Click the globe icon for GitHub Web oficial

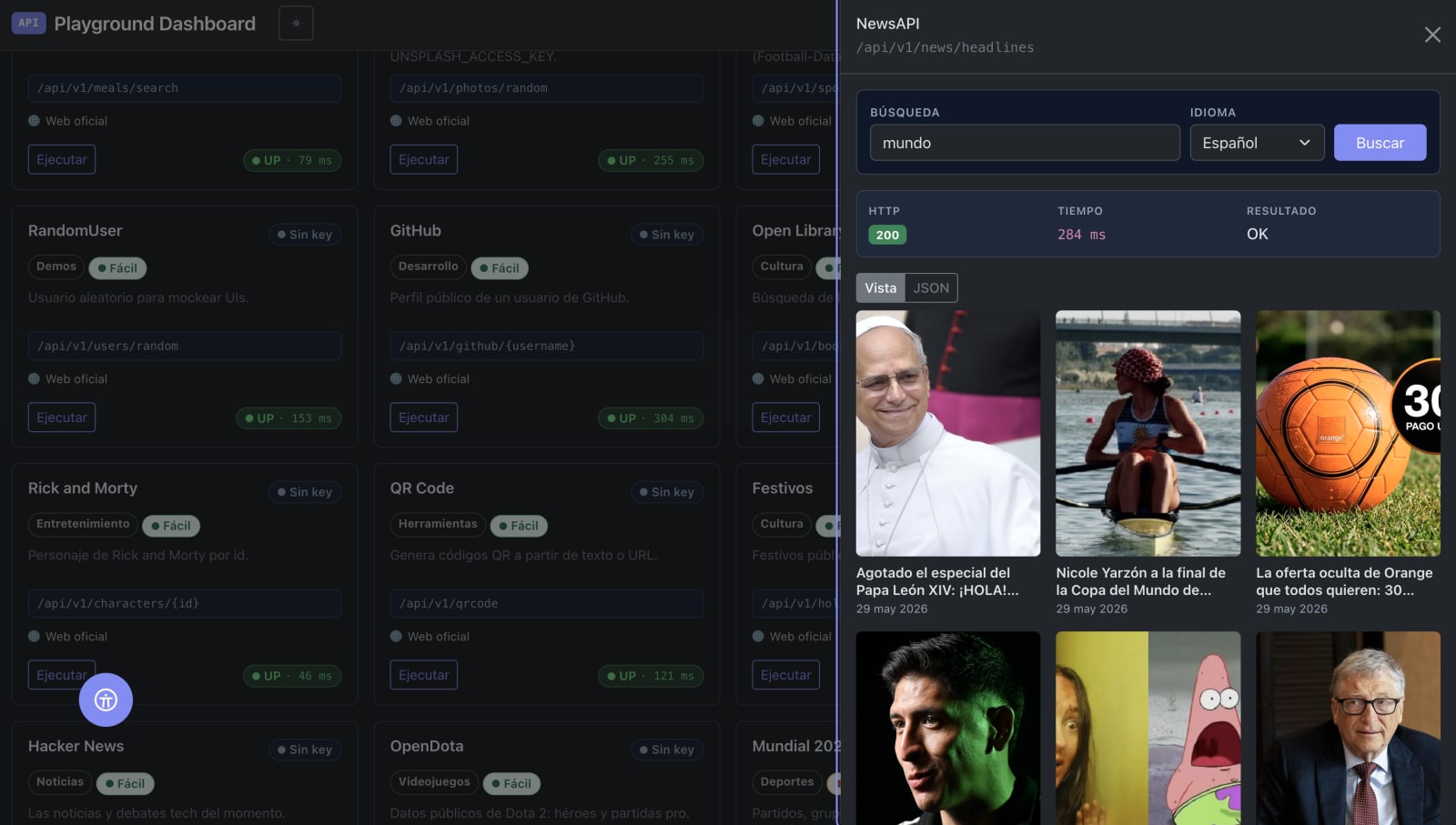tap(396, 378)
